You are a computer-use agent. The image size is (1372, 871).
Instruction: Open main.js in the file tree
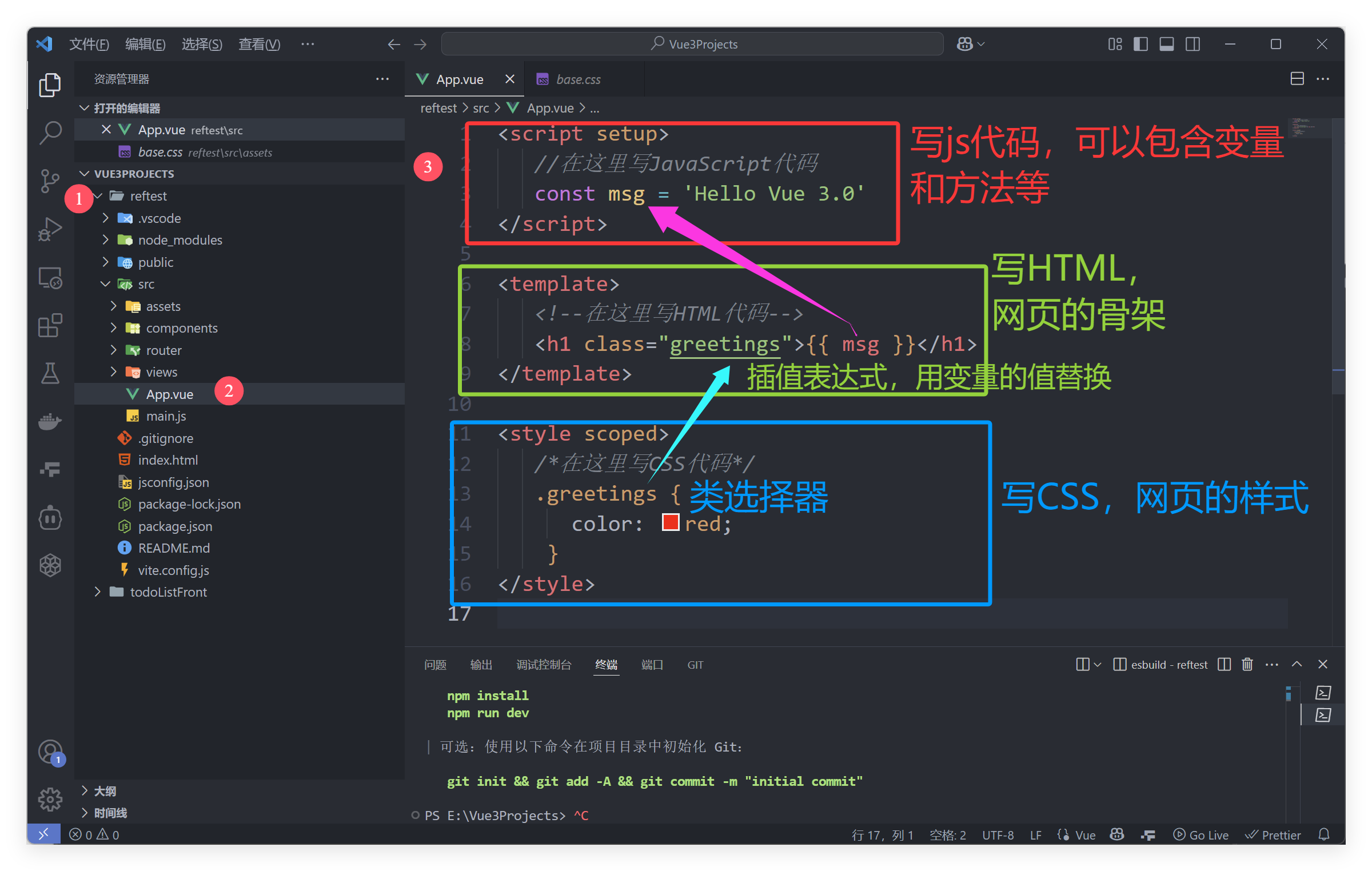point(240,416)
